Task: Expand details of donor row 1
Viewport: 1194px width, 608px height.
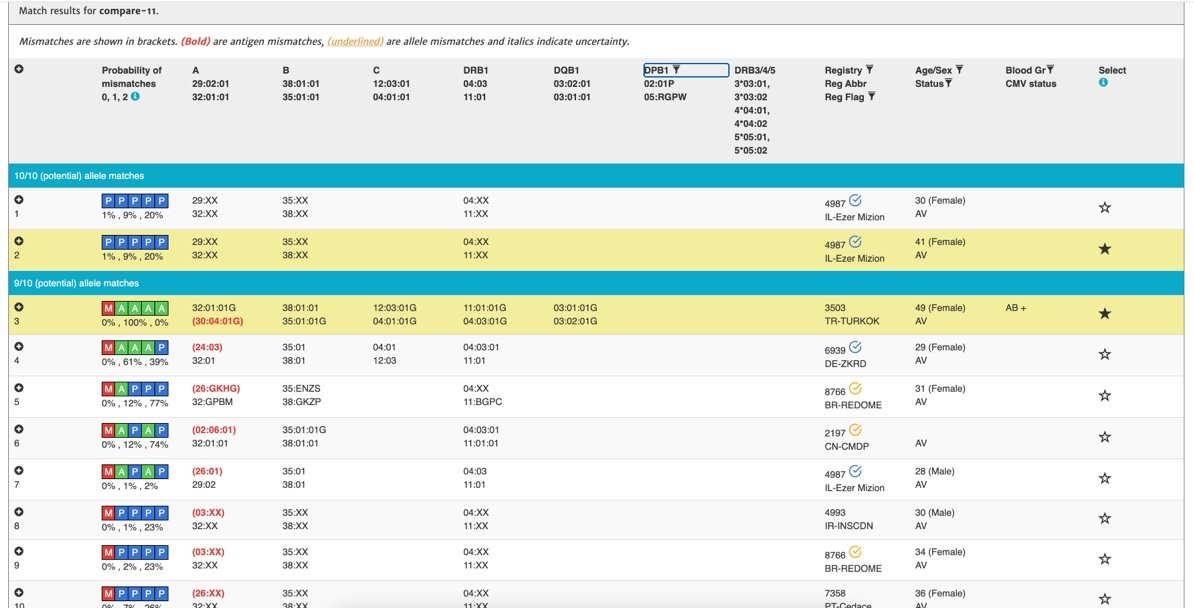Action: pos(19,200)
